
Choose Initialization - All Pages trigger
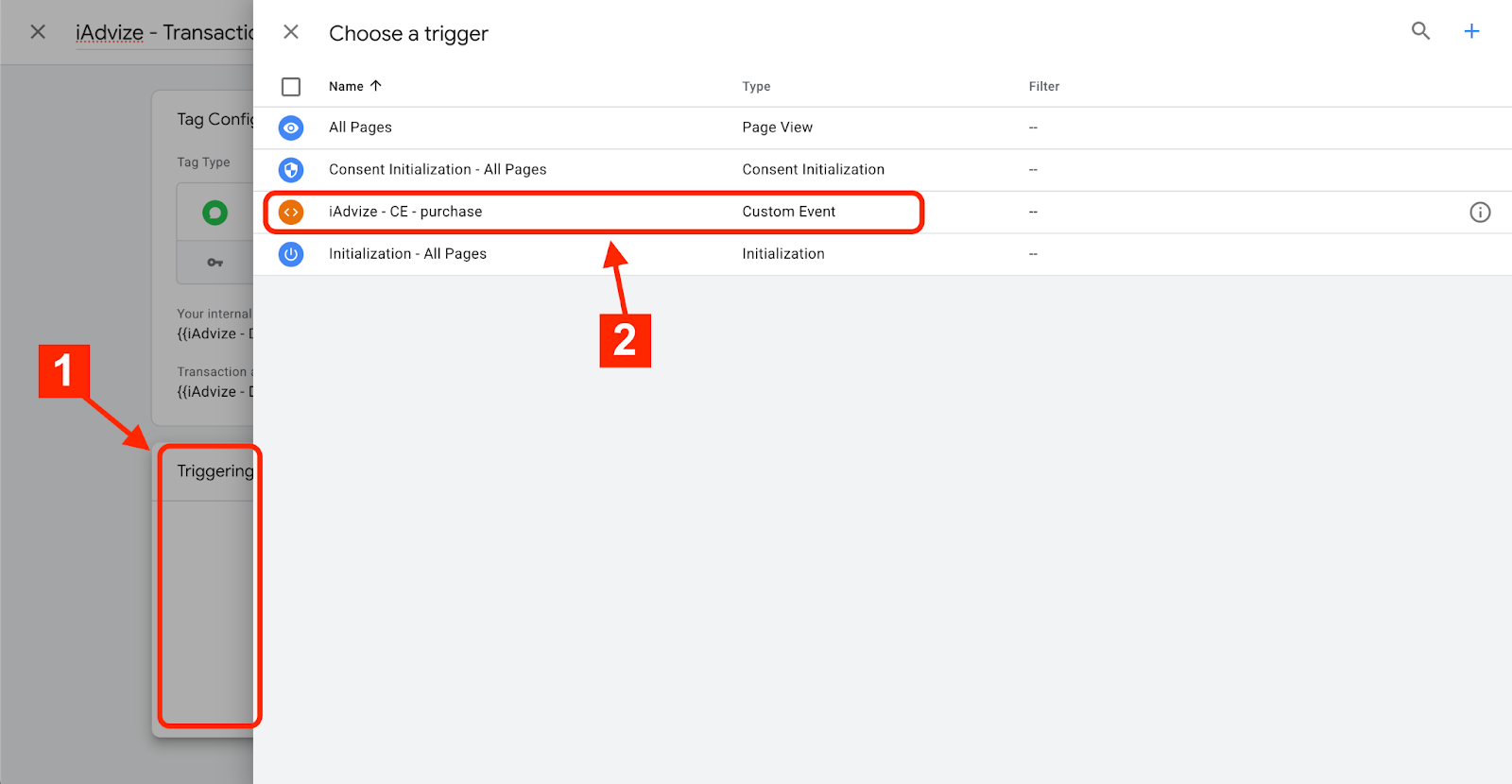pos(407,254)
